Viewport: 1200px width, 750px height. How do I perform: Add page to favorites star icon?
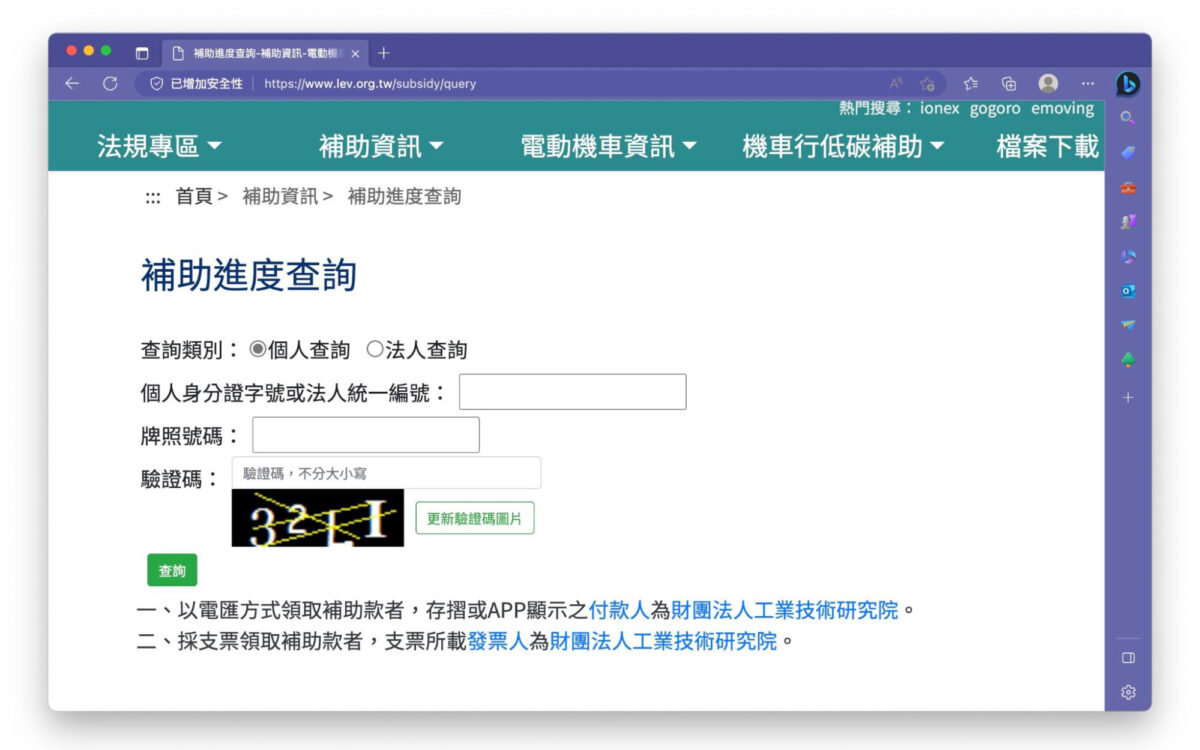point(928,84)
